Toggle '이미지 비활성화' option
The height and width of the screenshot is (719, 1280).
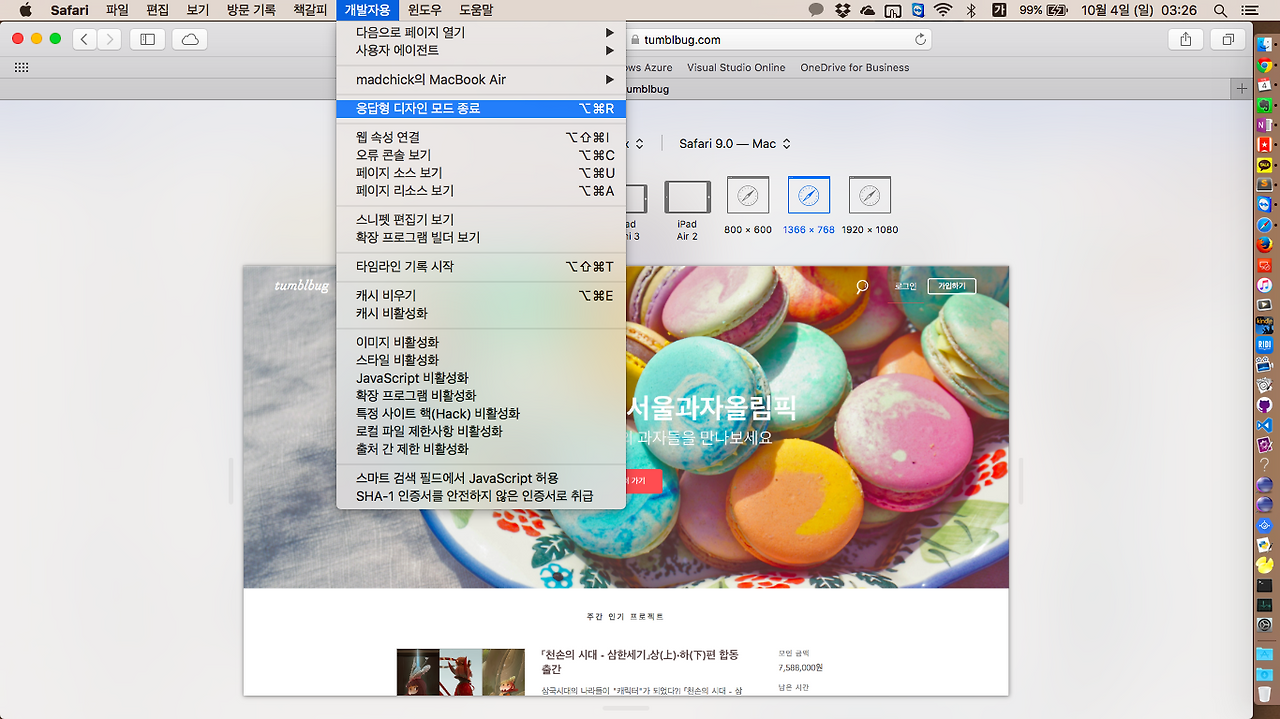[481, 342]
